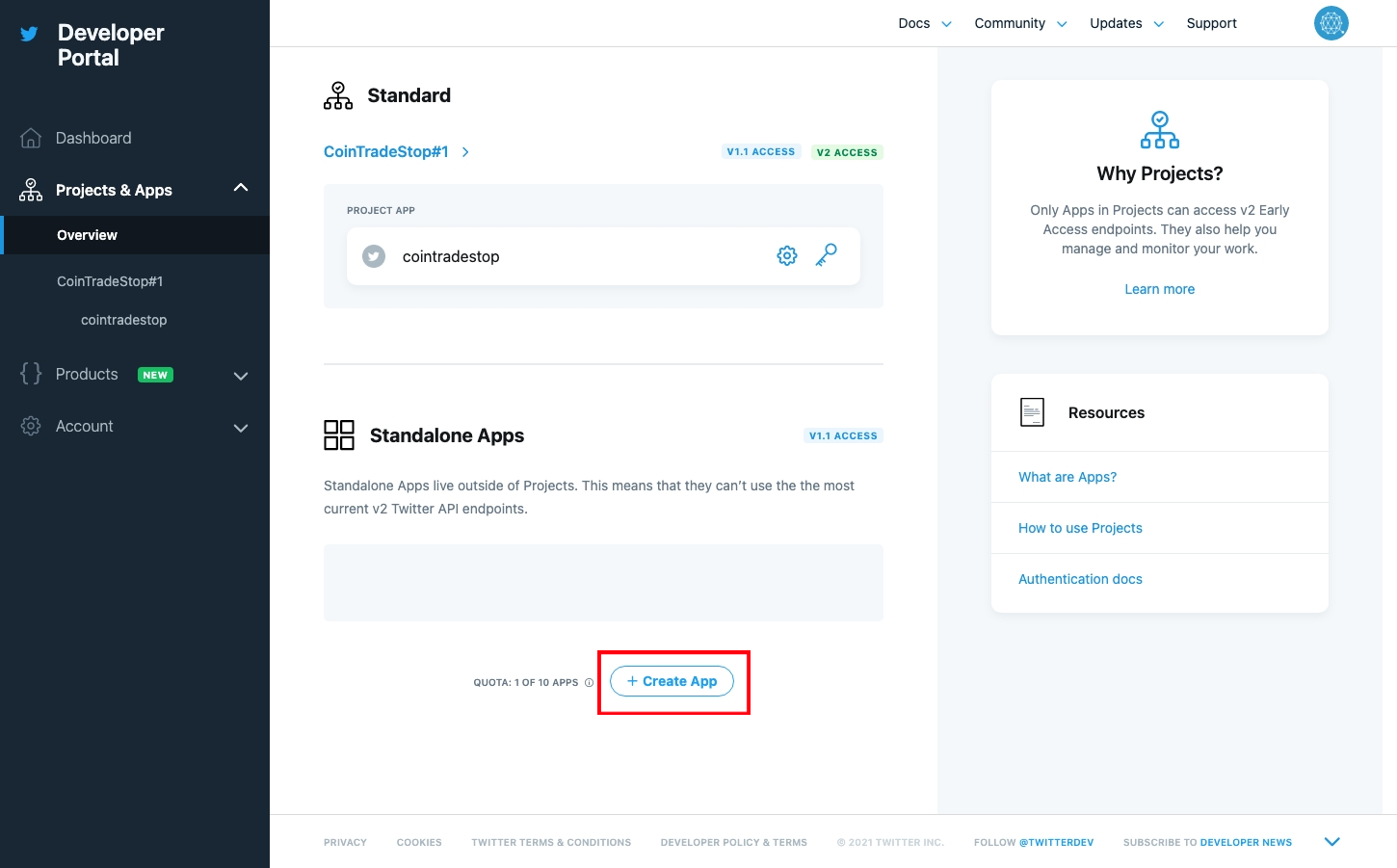Open cointradestop app in the sidebar
This screenshot has height=868, width=1397.
[x=123, y=320]
